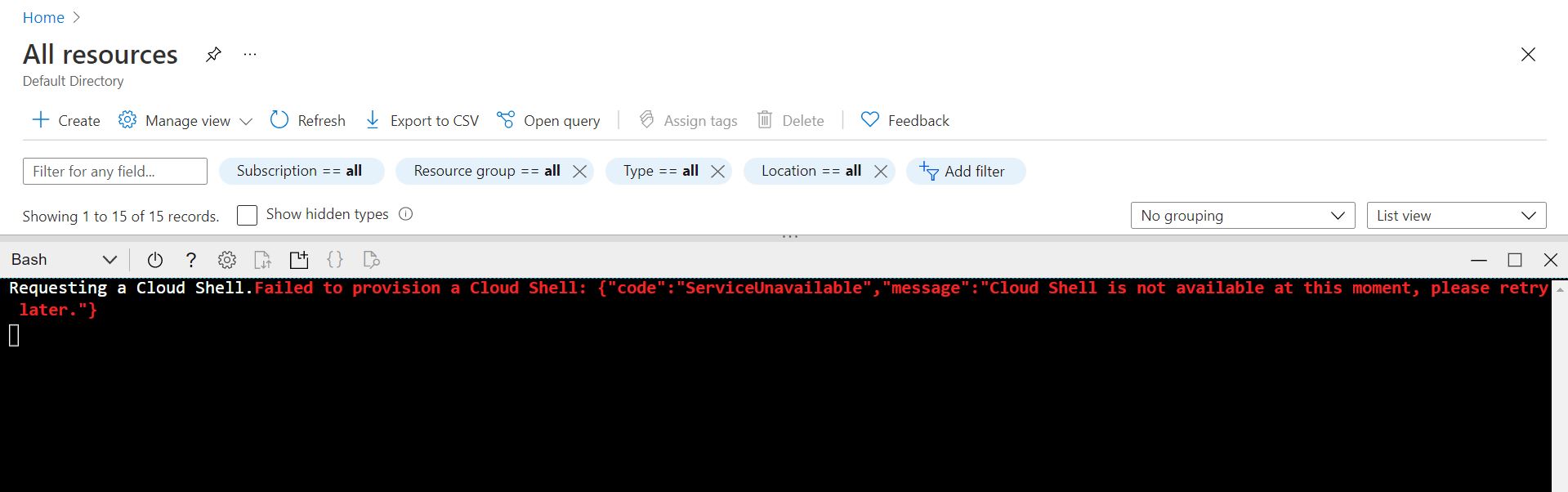Open the Subscription == all filter
The width and height of the screenshot is (1568, 492).
302,171
